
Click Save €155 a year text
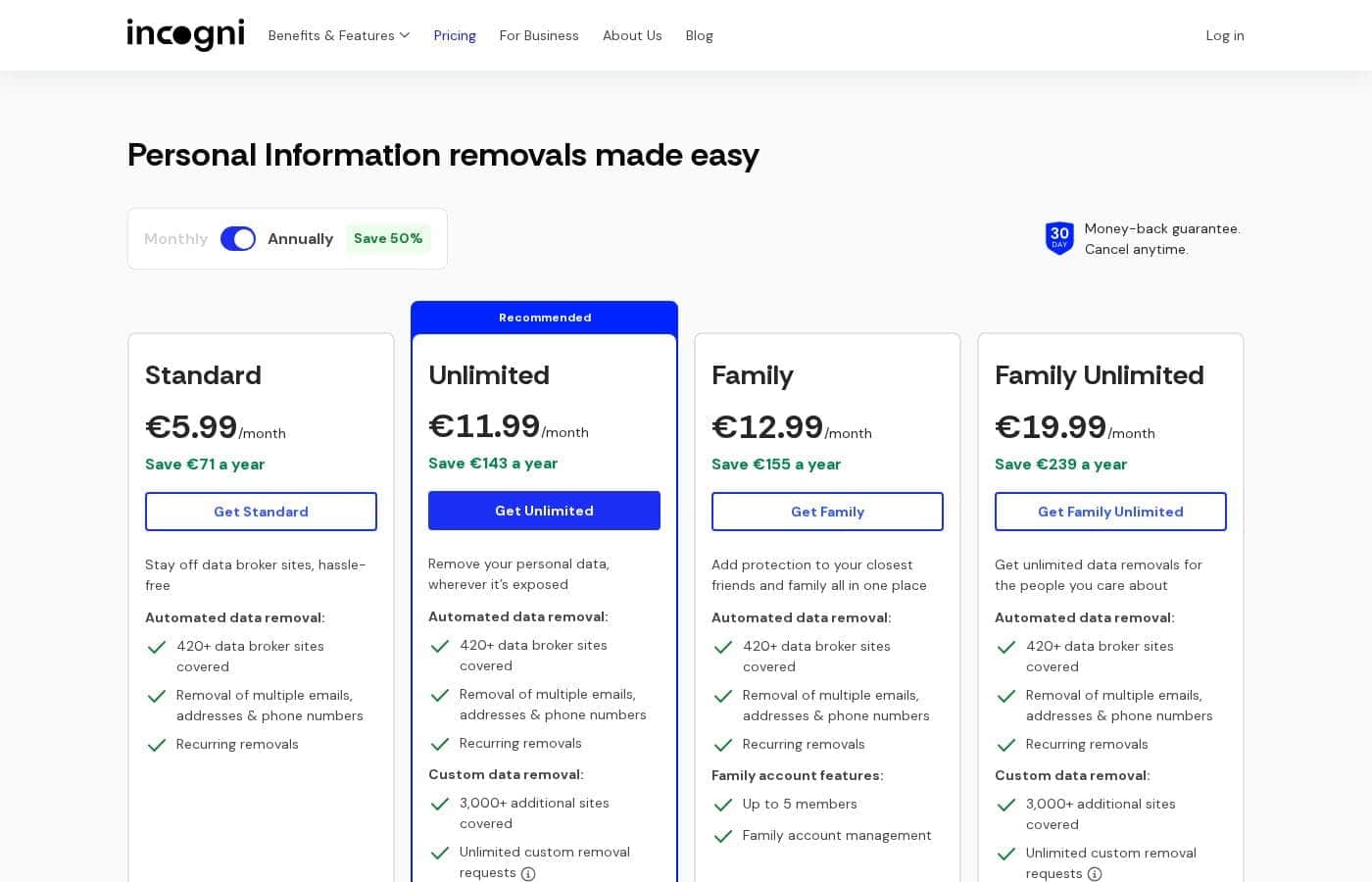pyautogui.click(x=776, y=465)
